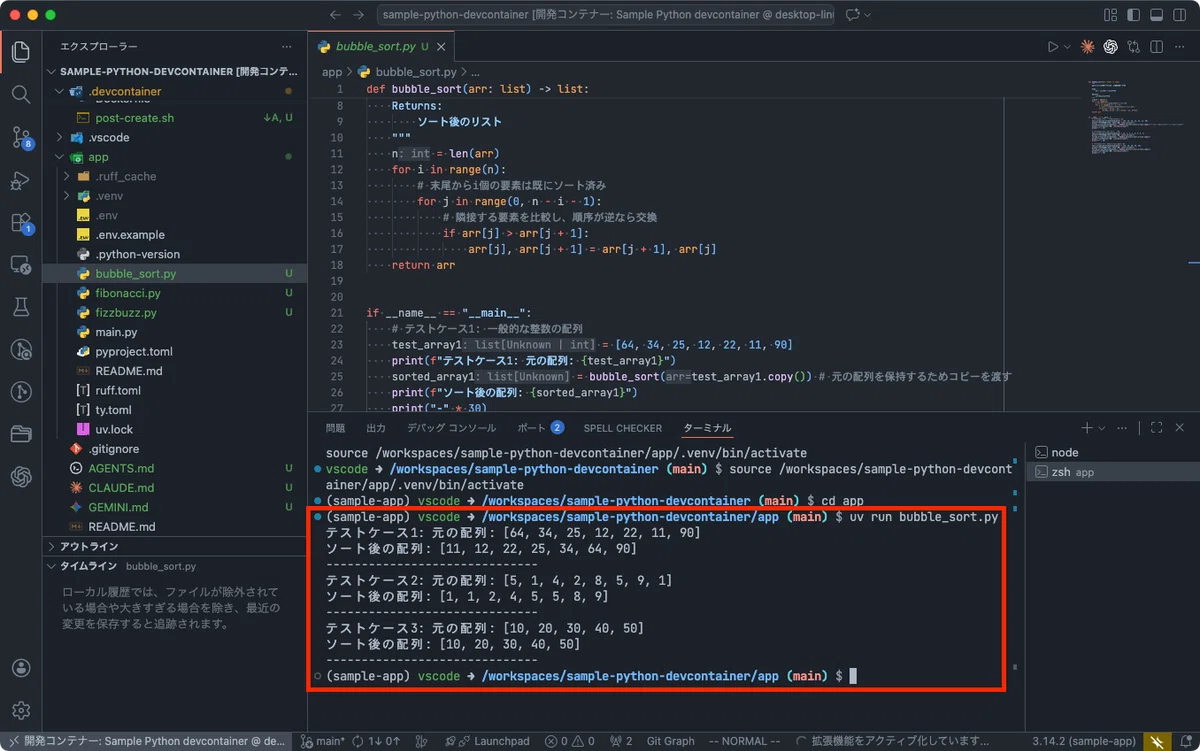1200x751 pixels.
Task: Click the 開発コンテナー remote indicator in status bar
Action: (144, 741)
